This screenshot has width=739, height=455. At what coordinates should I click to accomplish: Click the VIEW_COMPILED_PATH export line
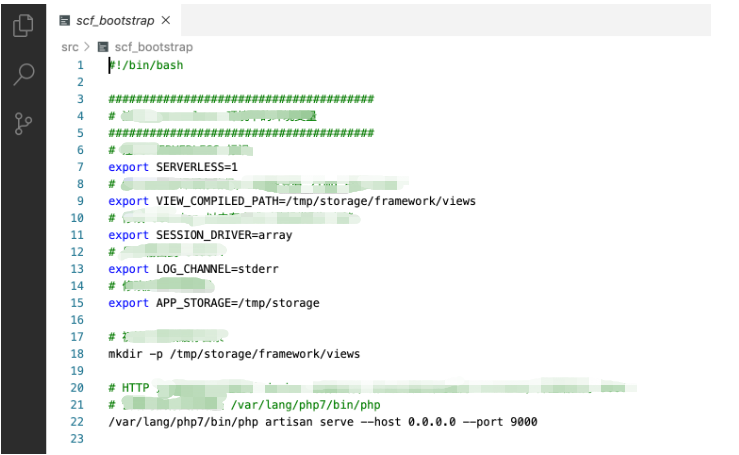pos(291,201)
